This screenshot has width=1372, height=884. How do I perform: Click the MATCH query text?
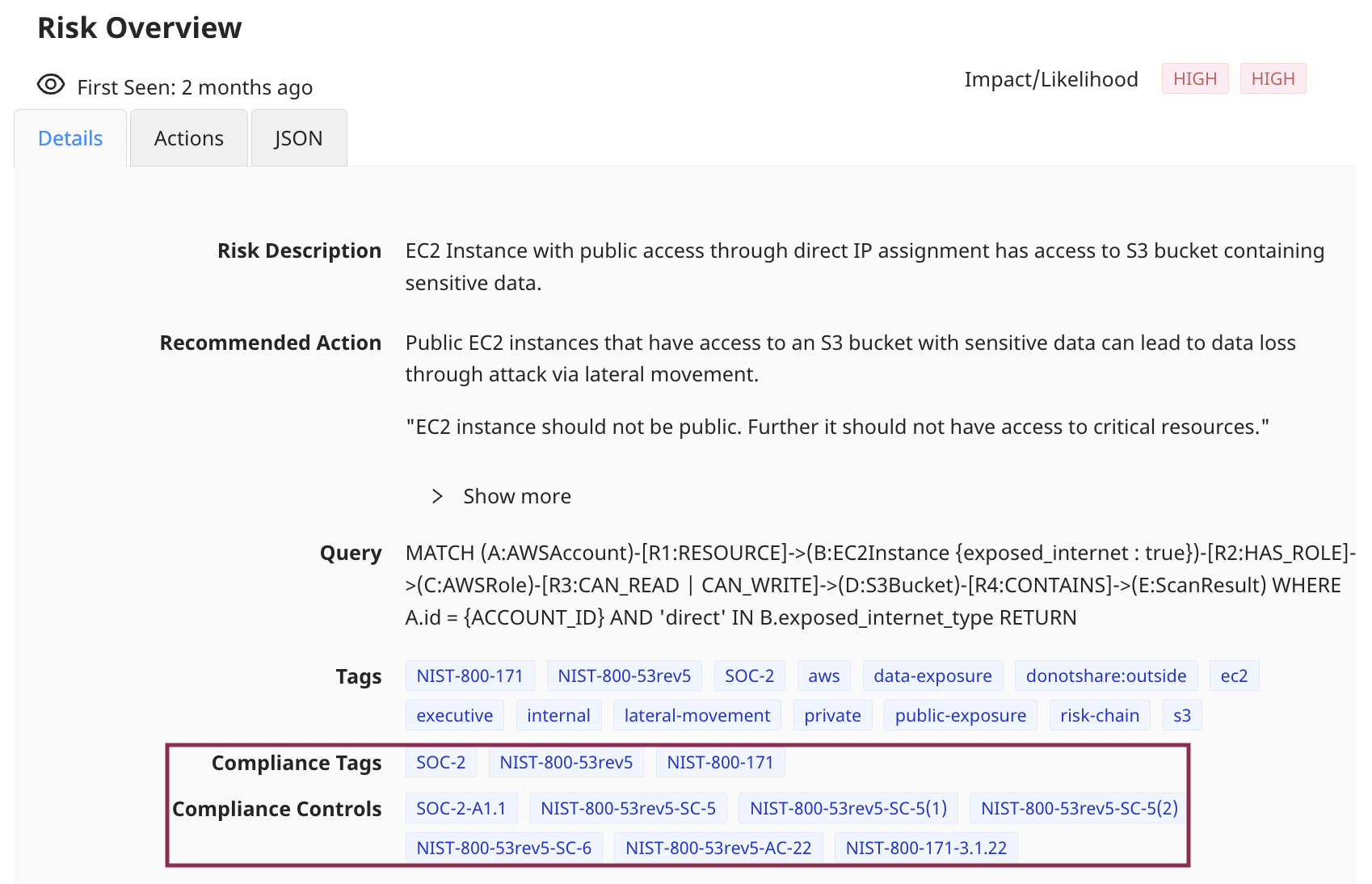tap(880, 585)
